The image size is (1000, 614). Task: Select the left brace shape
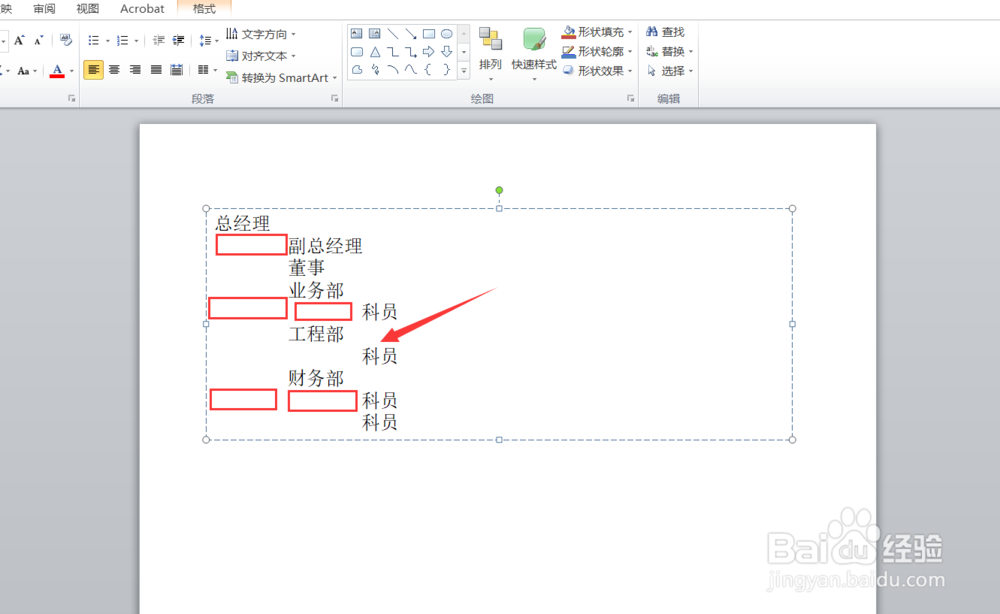[x=429, y=69]
